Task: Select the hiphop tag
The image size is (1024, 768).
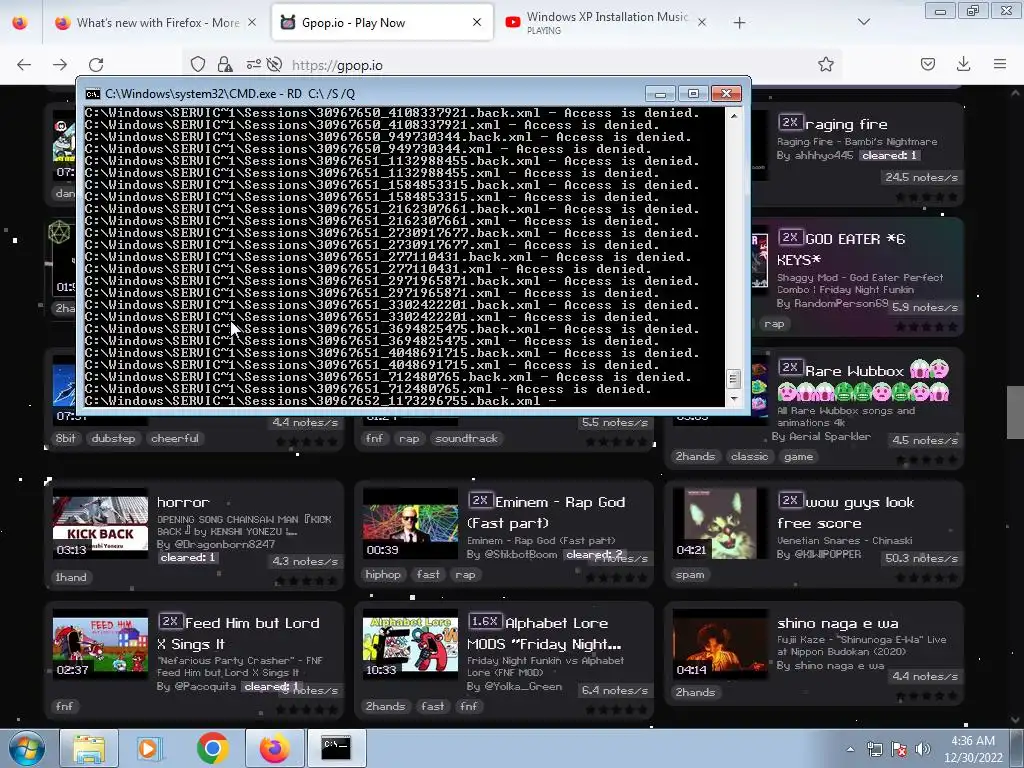Action: click(383, 574)
